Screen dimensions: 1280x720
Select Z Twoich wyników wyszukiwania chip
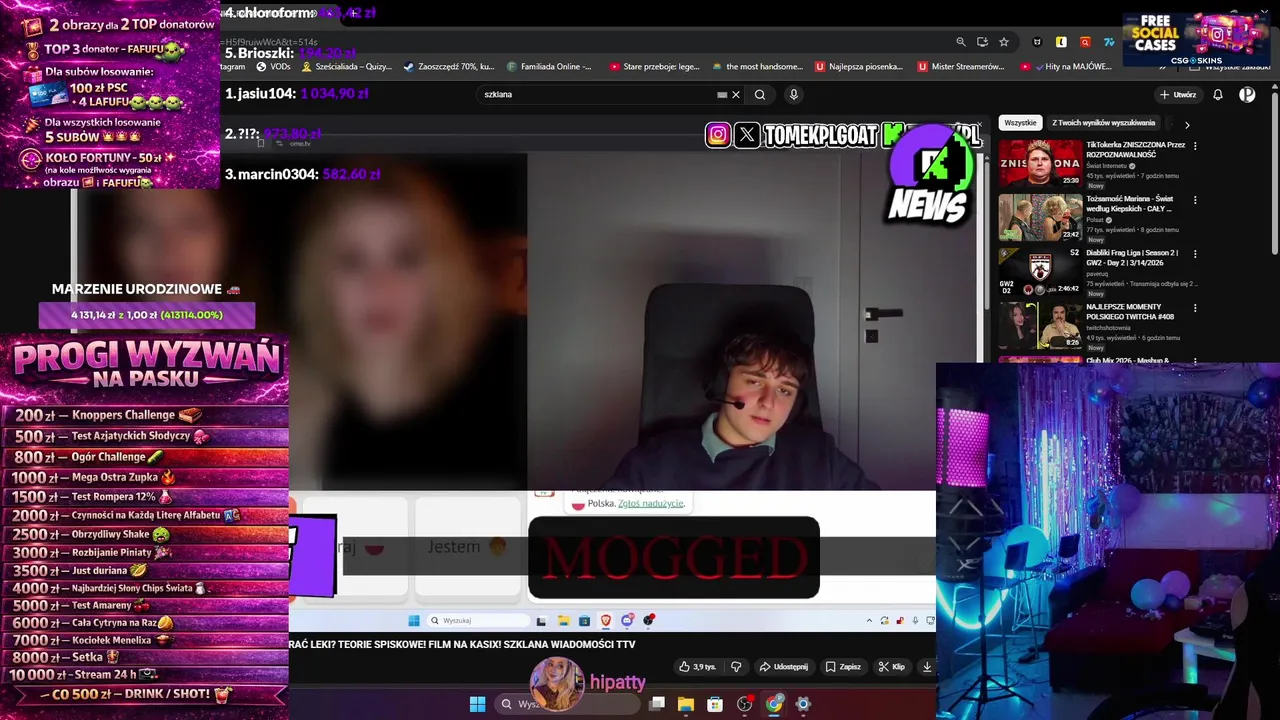click(1103, 123)
